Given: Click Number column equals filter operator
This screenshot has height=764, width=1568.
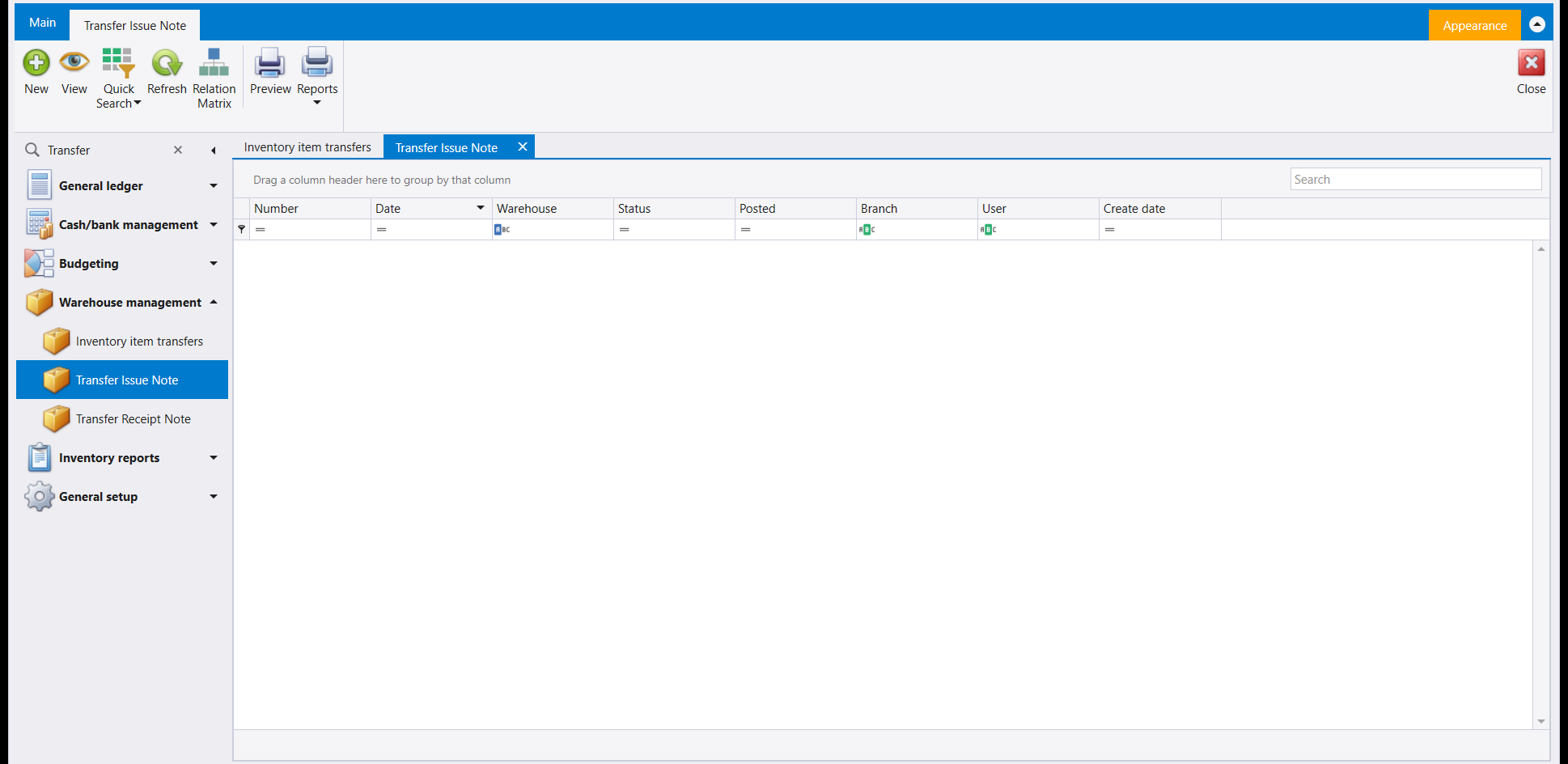Looking at the screenshot, I should (x=260, y=230).
